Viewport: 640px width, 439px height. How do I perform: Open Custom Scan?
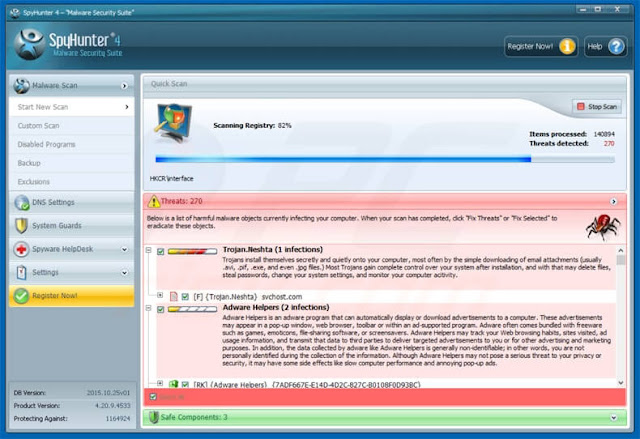71,126
